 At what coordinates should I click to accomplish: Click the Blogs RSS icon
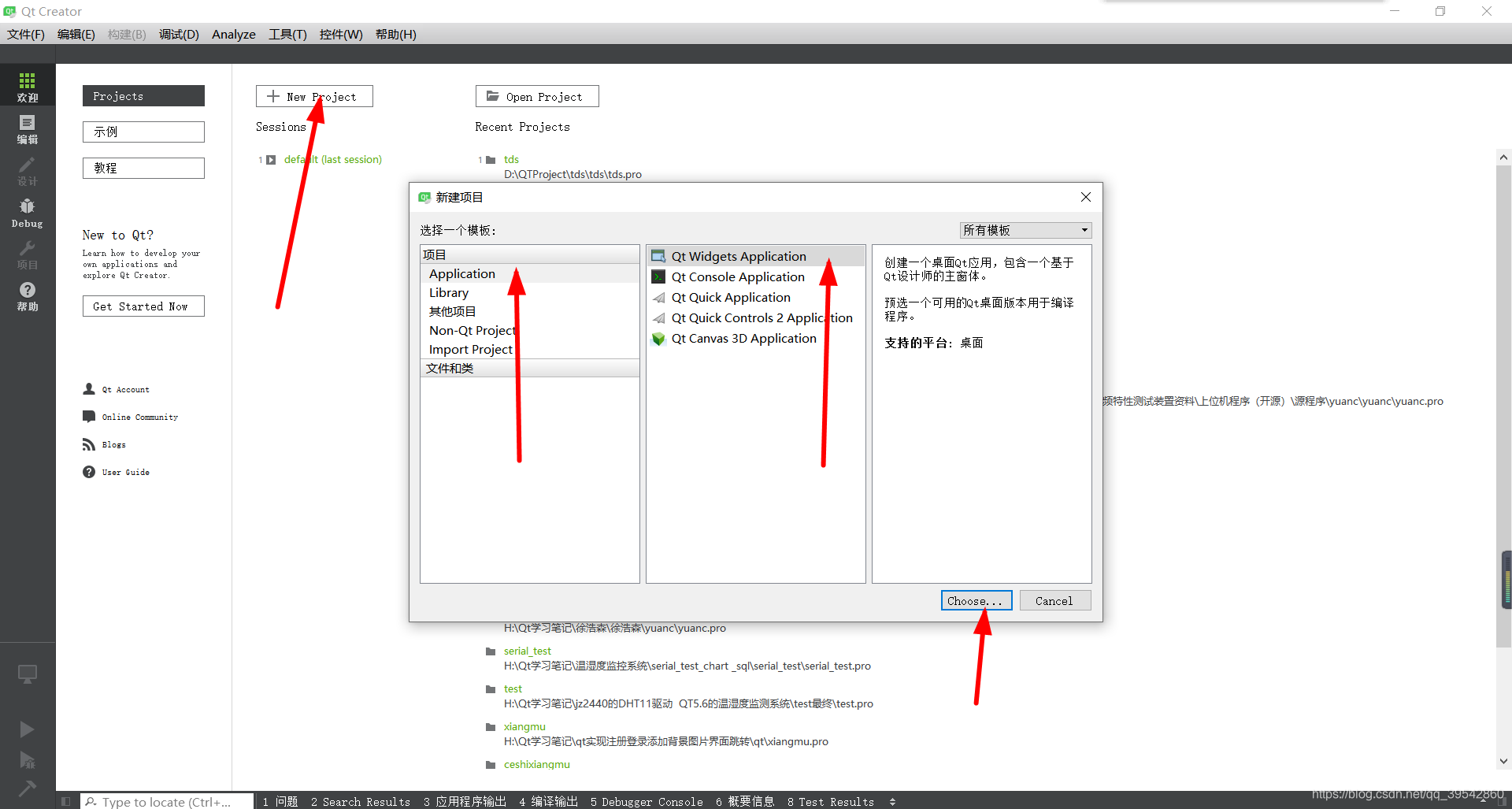89,444
